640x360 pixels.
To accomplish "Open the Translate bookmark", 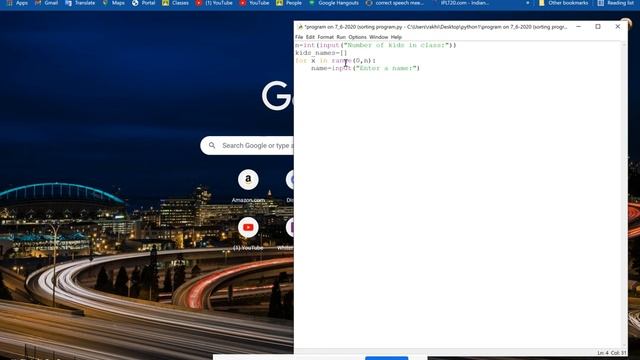I will (x=80, y=3).
